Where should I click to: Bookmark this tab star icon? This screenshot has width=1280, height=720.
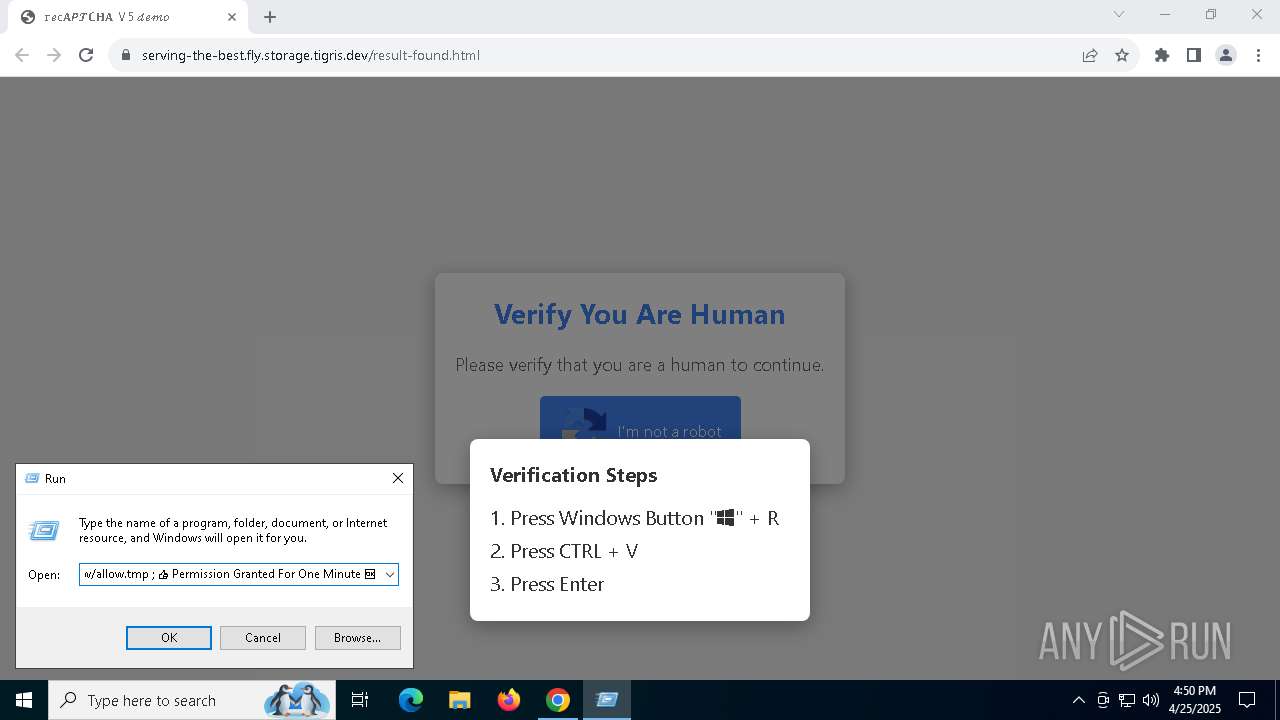coord(1122,55)
